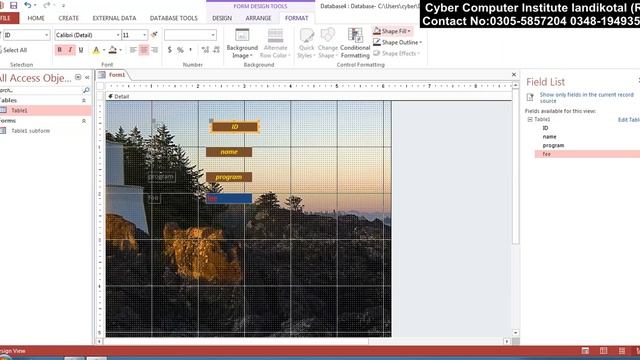Select the name text box on the form
Image resolution: width=640 pixels, height=360 pixels.
point(229,152)
